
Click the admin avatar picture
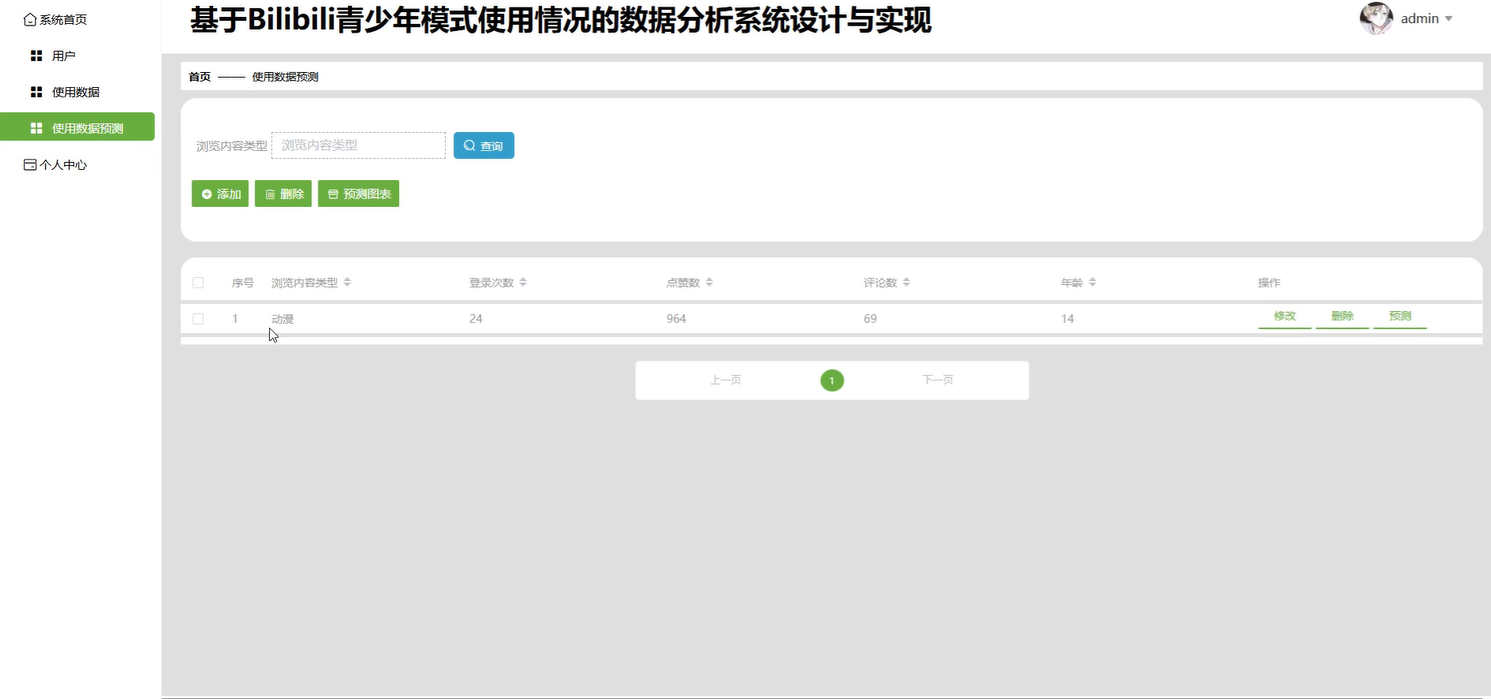pyautogui.click(x=1376, y=18)
